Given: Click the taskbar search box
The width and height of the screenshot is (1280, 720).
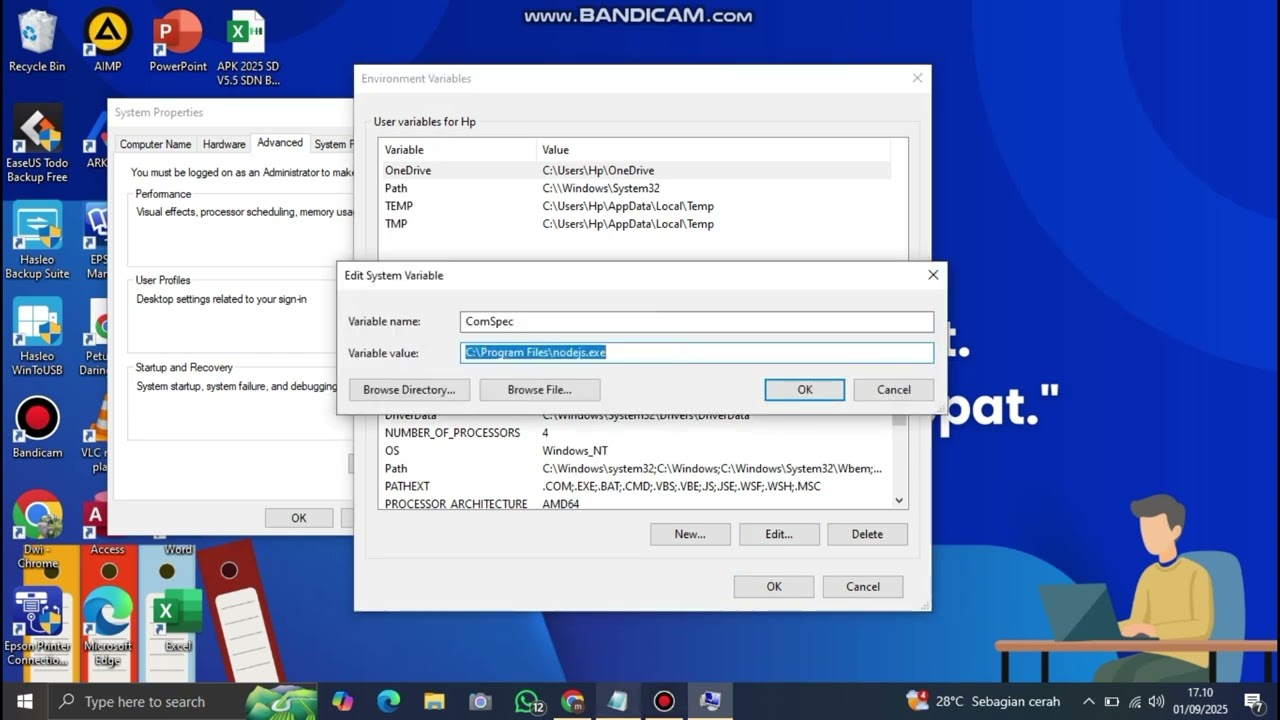Looking at the screenshot, I should coord(182,701).
